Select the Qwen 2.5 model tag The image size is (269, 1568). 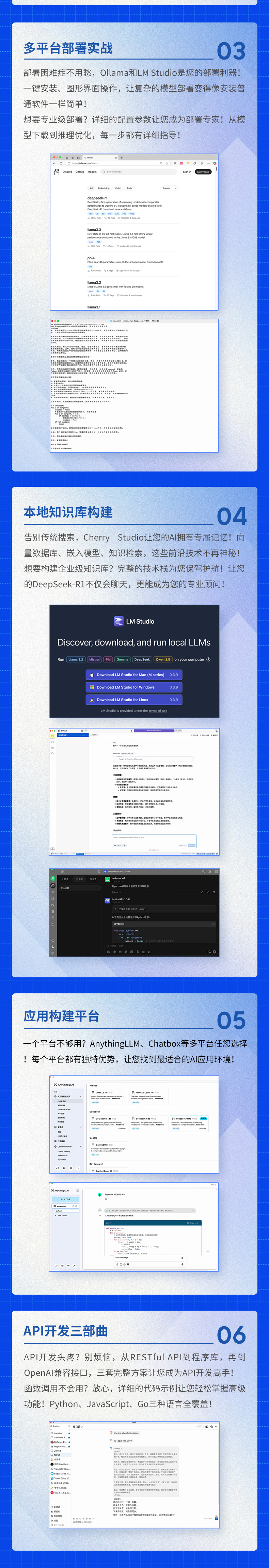tap(163, 659)
